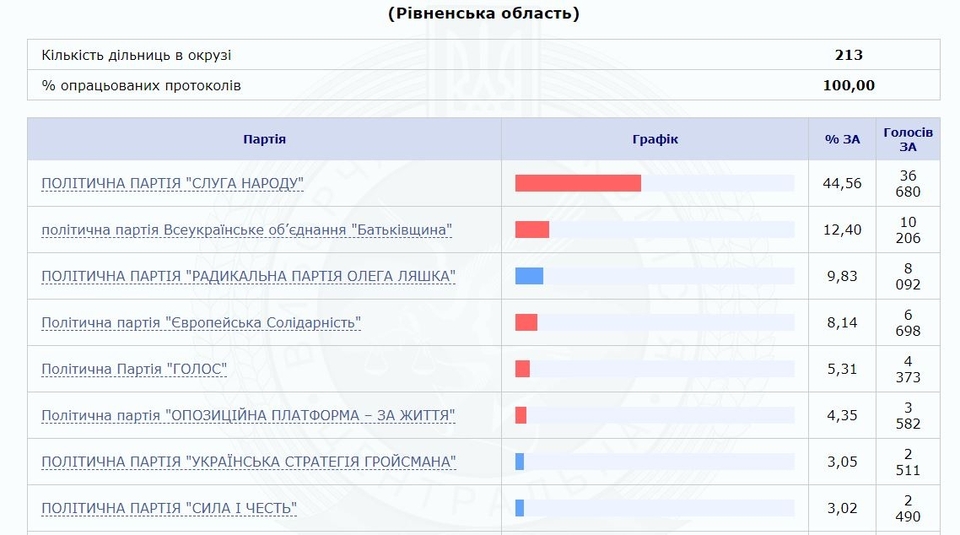Click the red bar for Європейська Солідарність

tap(526, 322)
